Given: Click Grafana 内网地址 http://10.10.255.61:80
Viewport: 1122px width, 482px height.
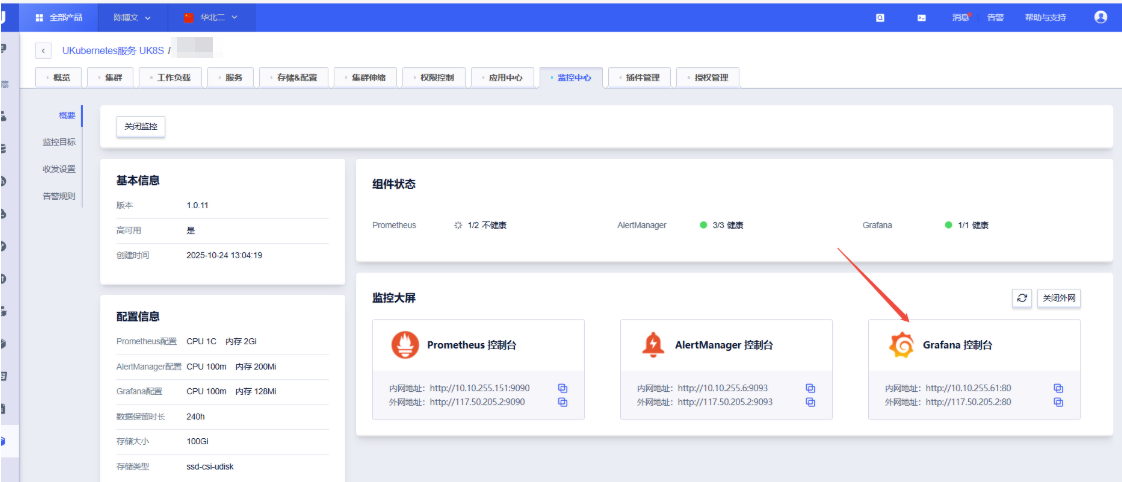Looking at the screenshot, I should (x=968, y=388).
